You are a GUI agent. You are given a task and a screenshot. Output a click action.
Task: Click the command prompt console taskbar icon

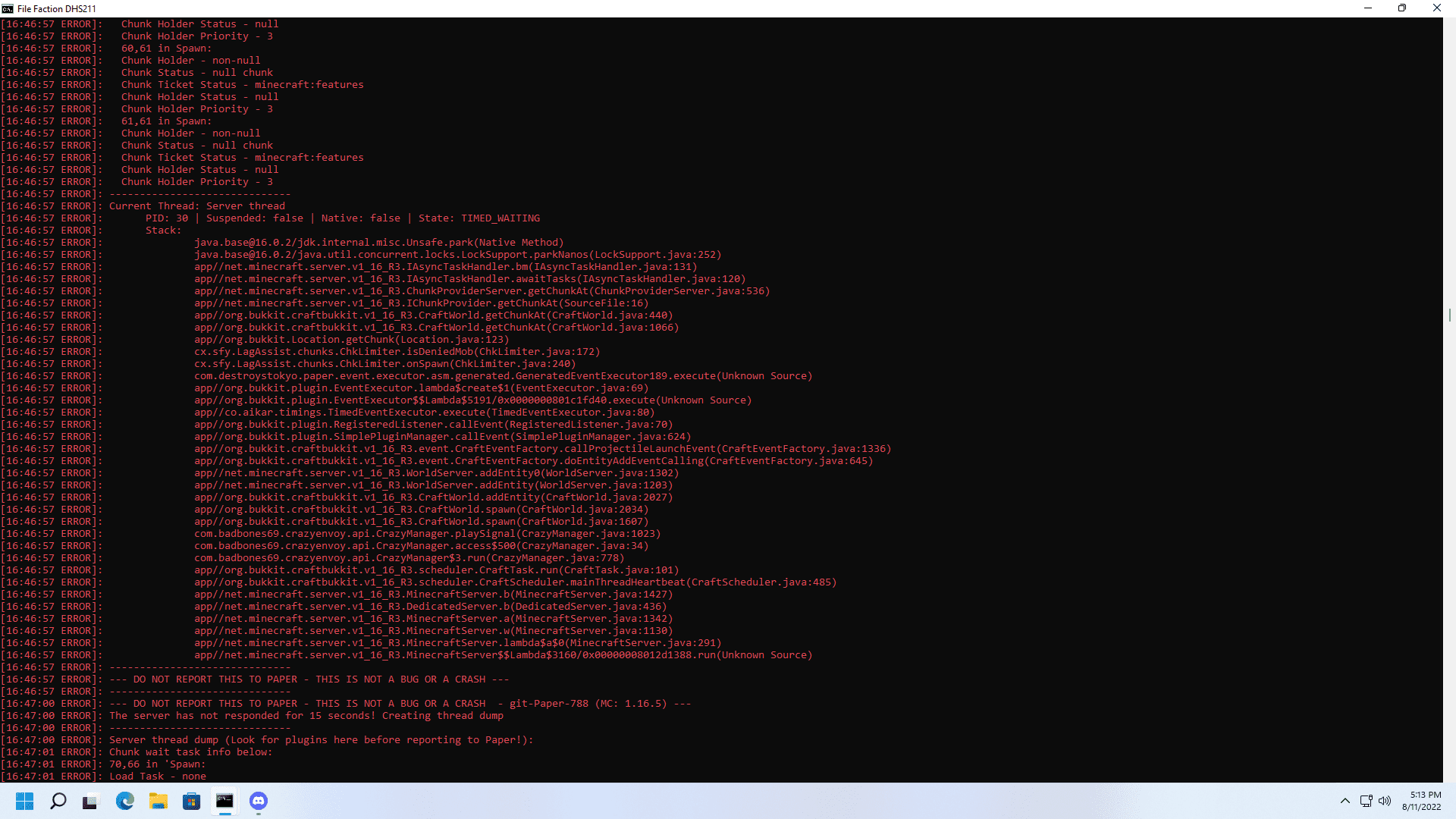[225, 801]
